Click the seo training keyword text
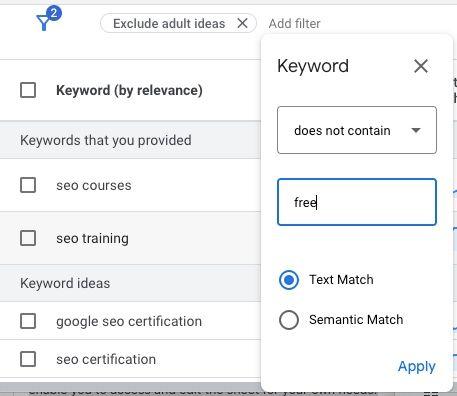The width and height of the screenshot is (457, 396). tap(92, 238)
